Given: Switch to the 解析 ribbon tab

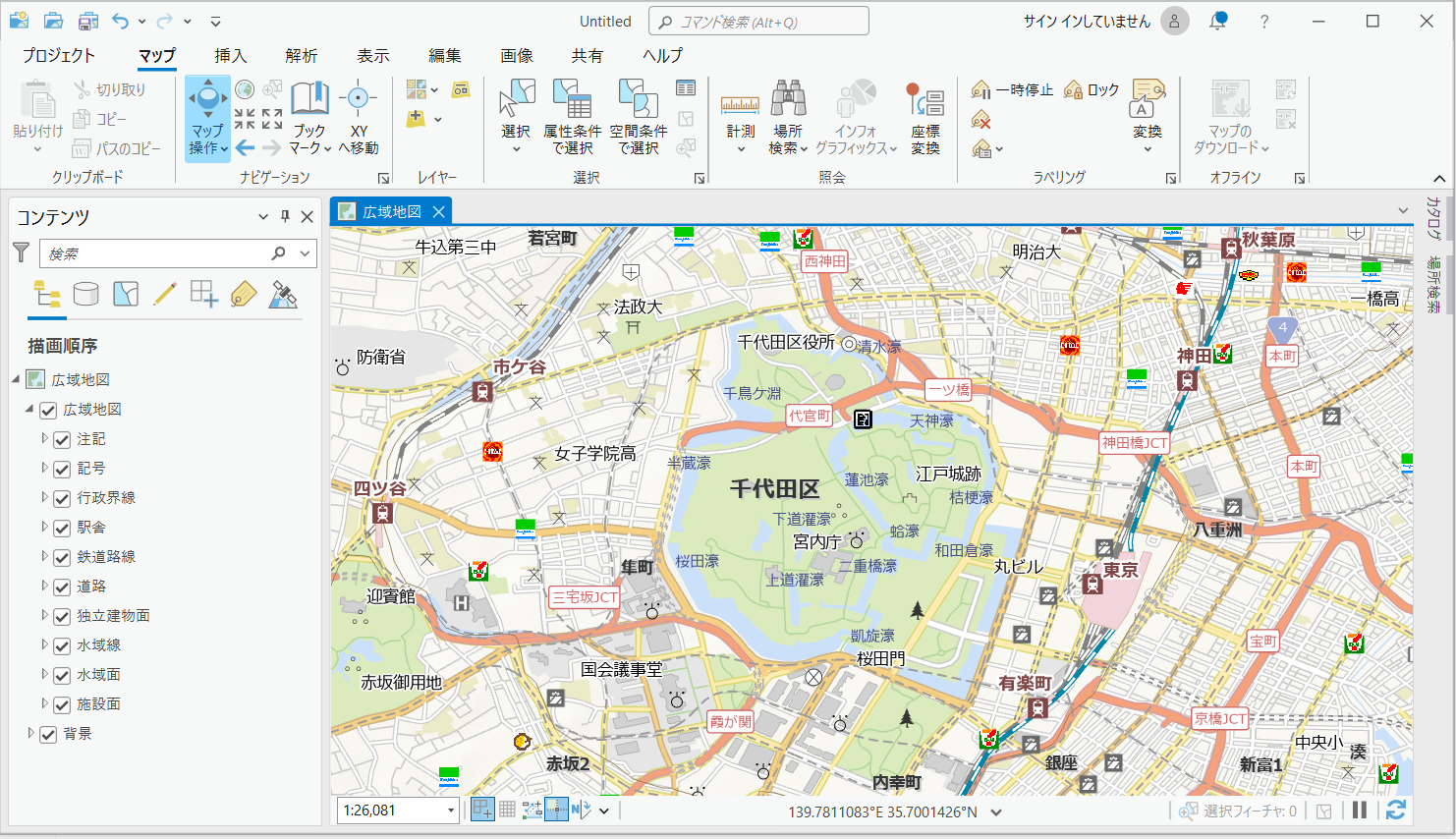Looking at the screenshot, I should tap(301, 56).
